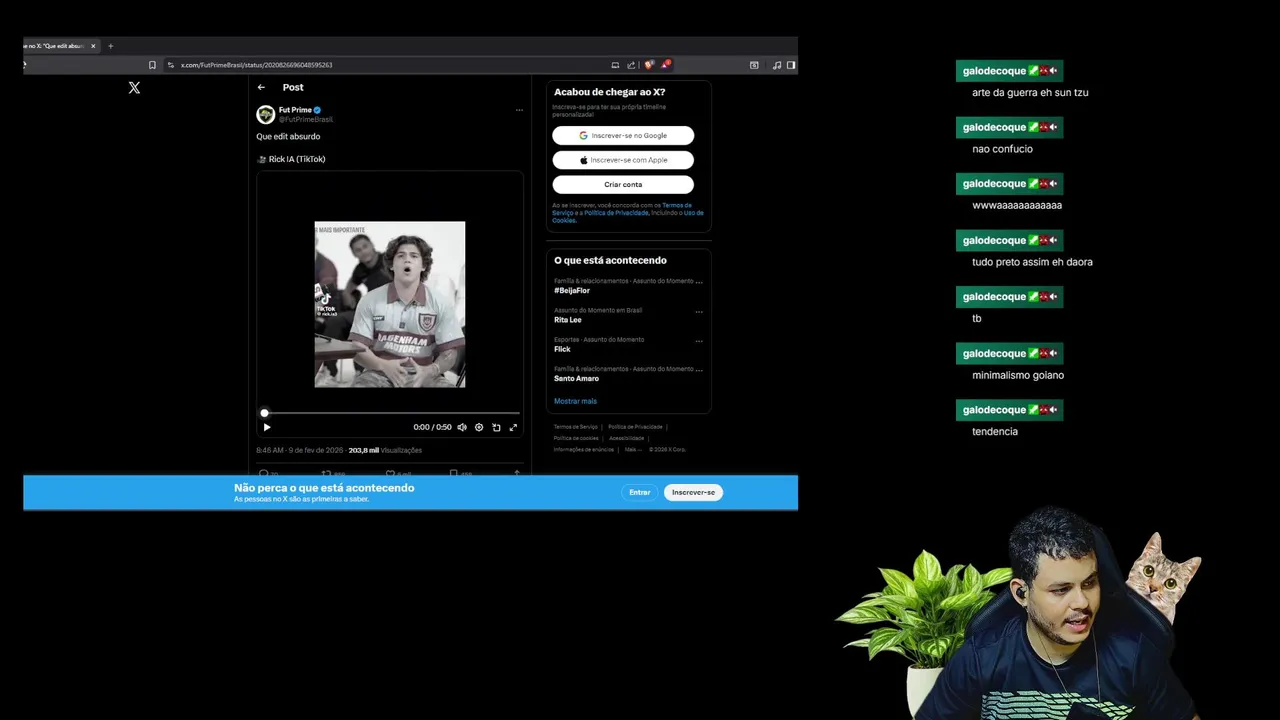Click 'Mostrar mais' under trends

point(575,401)
